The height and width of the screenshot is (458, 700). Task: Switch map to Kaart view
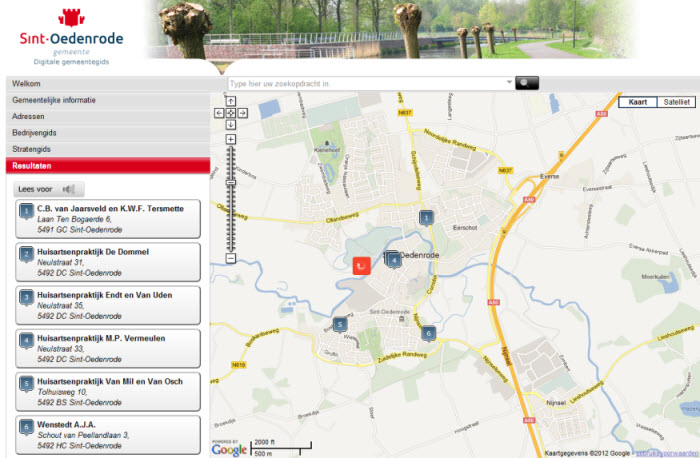[637, 103]
